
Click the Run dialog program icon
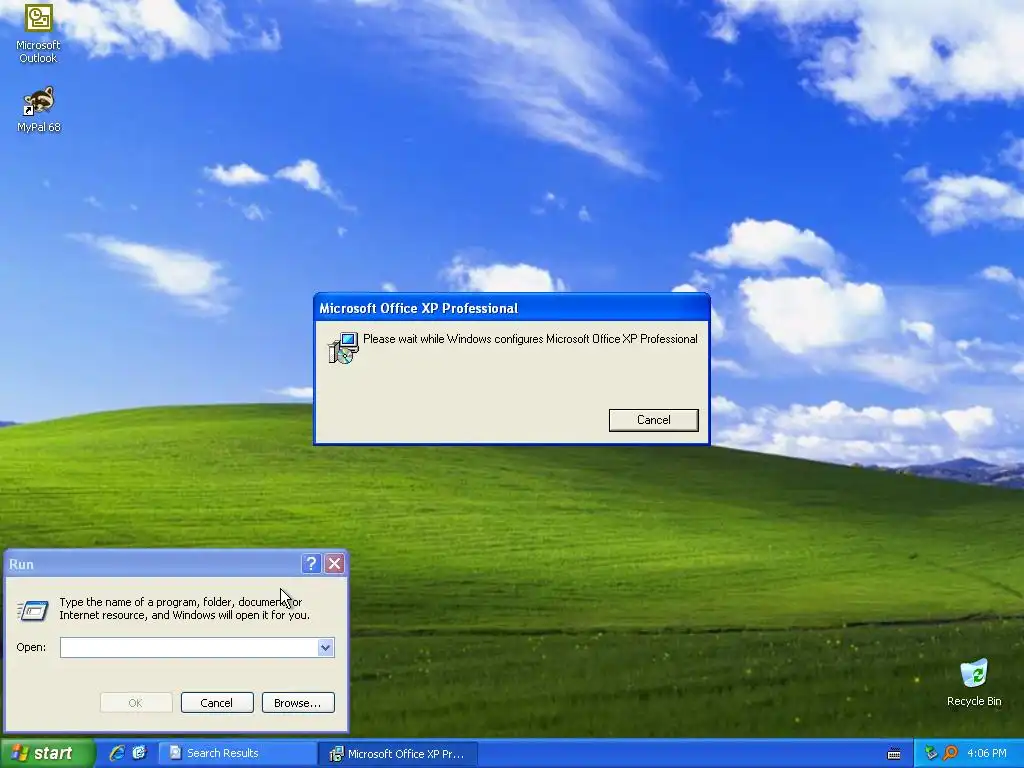(x=33, y=610)
